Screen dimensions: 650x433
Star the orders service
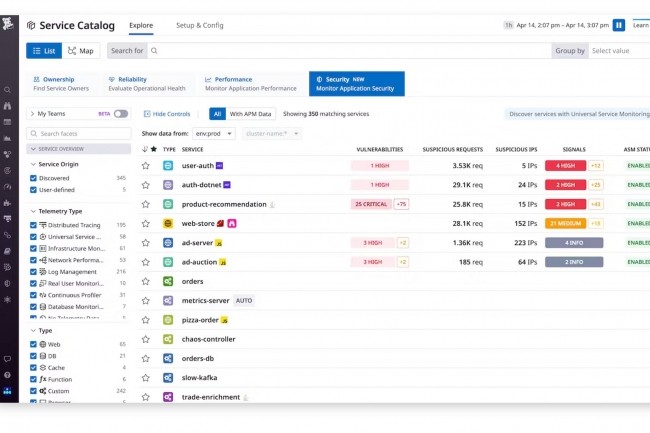[146, 281]
